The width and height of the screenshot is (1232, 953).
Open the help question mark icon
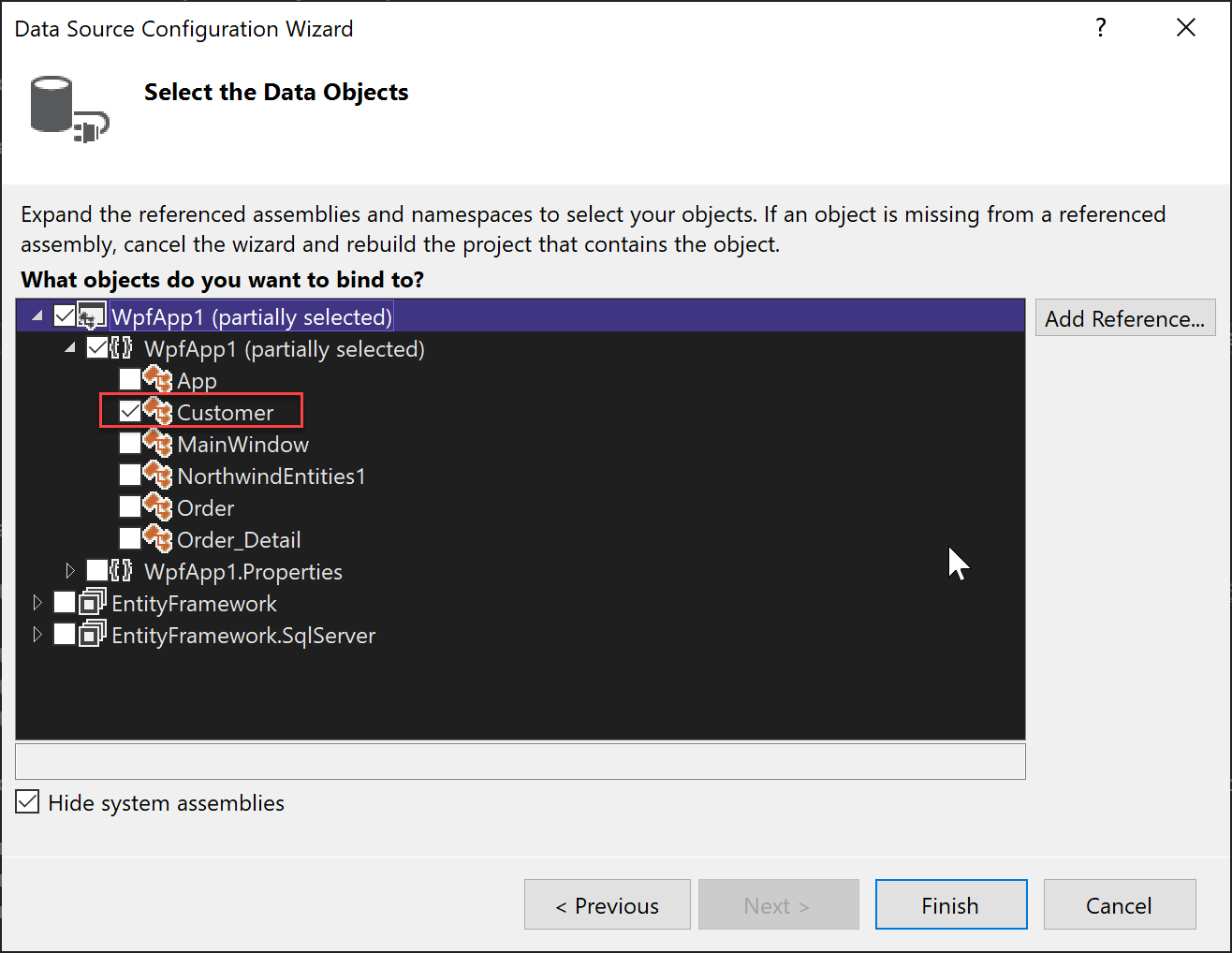(x=1100, y=28)
